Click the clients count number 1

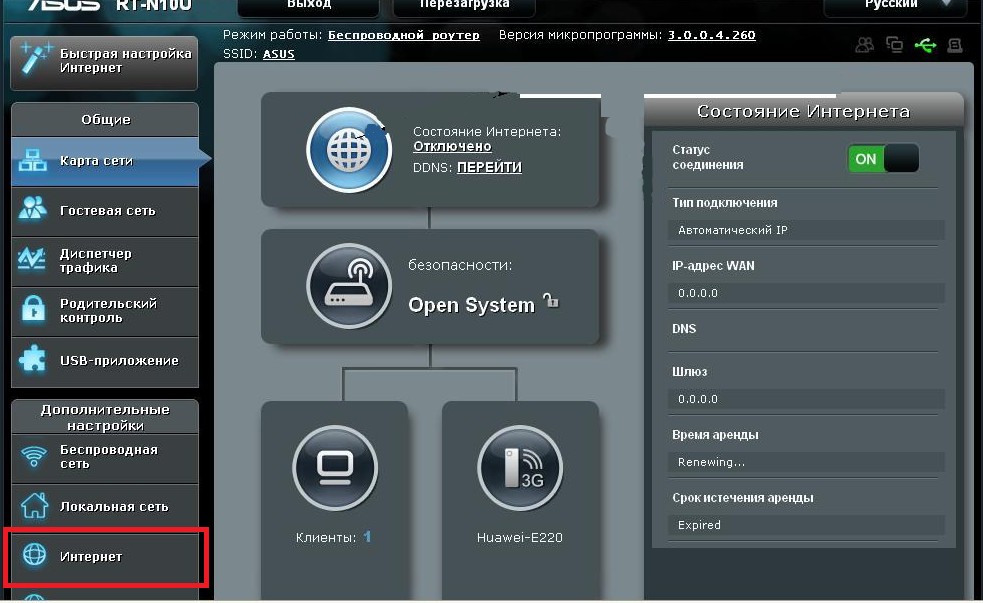(x=367, y=537)
